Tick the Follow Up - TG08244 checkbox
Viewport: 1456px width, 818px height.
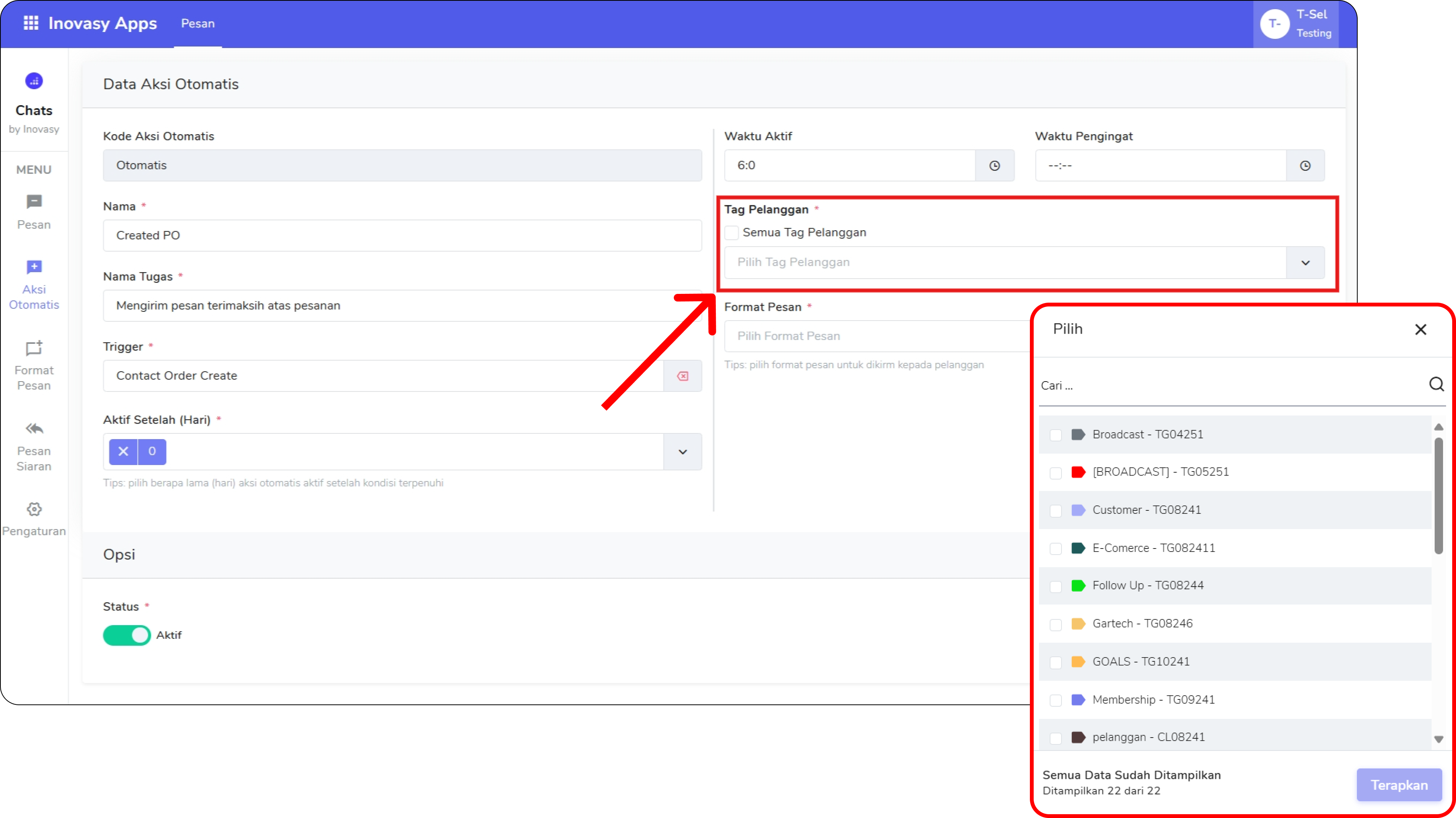point(1055,586)
